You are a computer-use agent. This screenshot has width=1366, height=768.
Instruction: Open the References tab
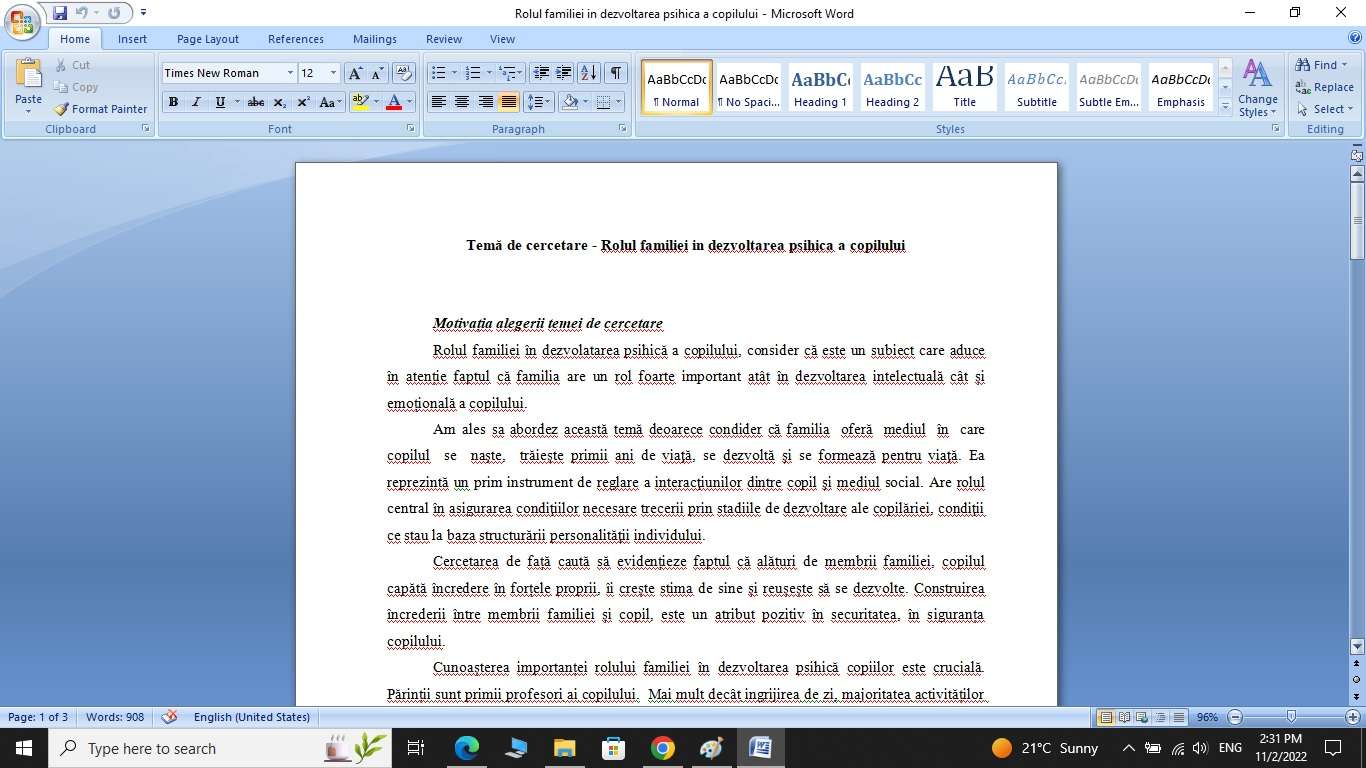295,39
